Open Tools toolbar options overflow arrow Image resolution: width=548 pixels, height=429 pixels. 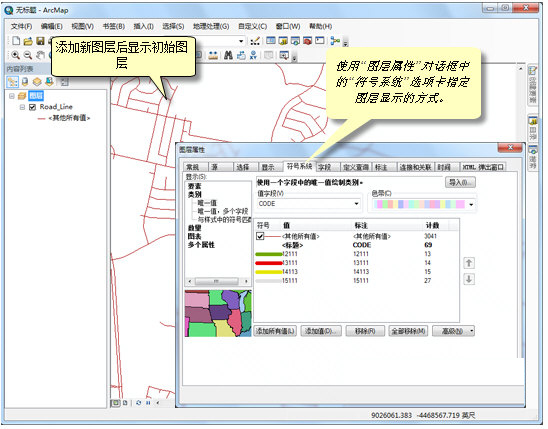click(x=294, y=58)
